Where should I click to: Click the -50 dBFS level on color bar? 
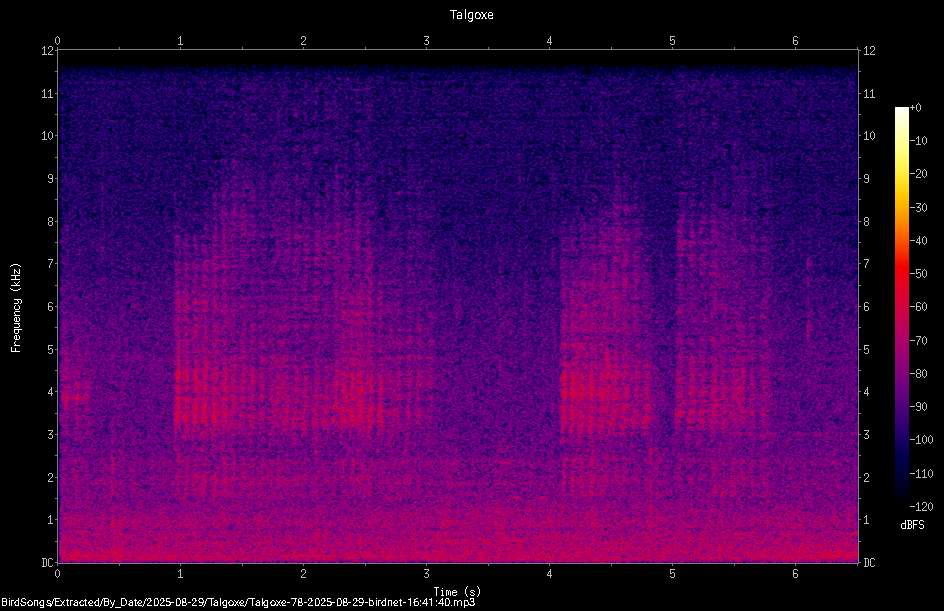(918, 273)
